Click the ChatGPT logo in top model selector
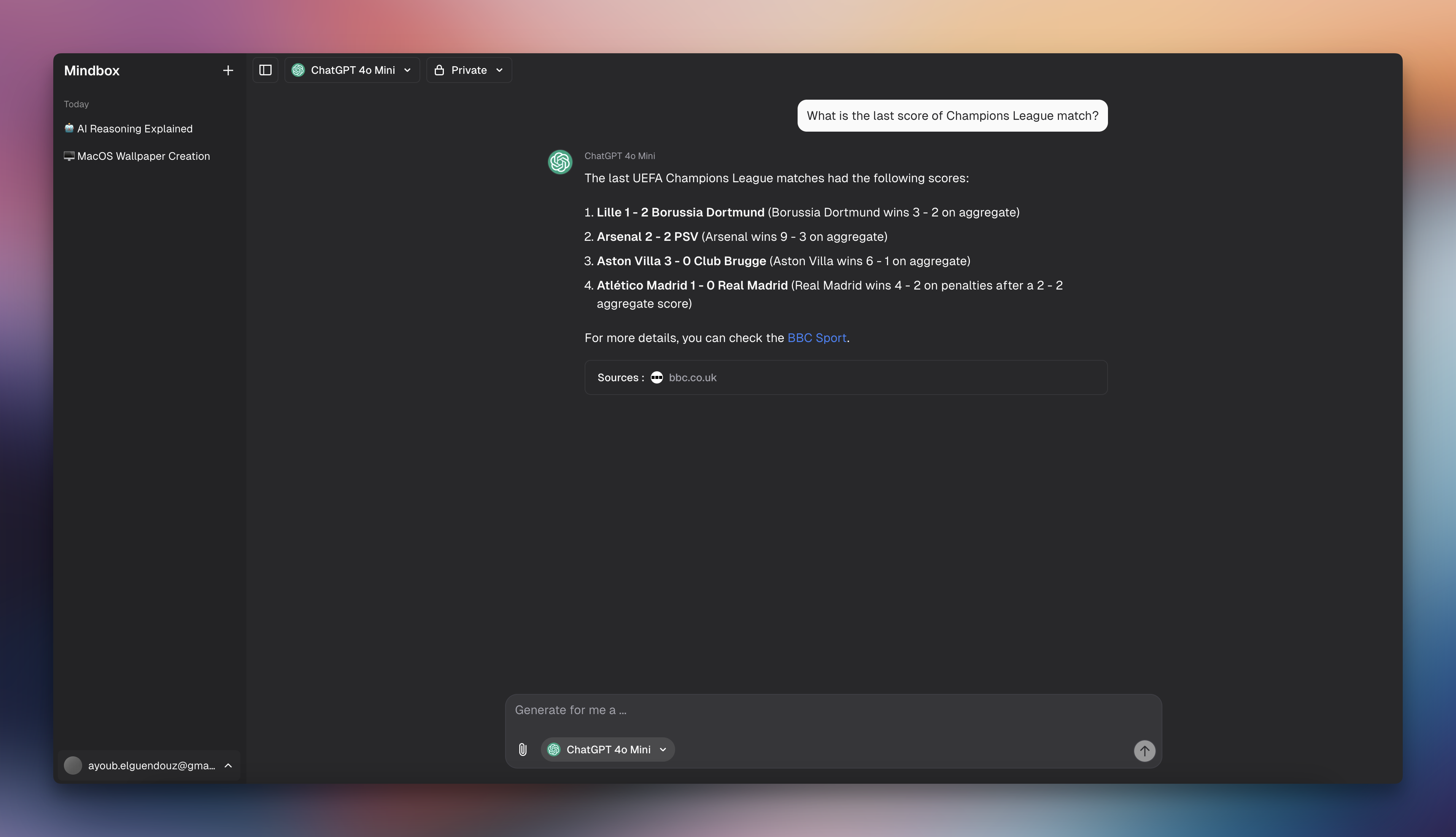The image size is (1456, 837). pyautogui.click(x=298, y=70)
